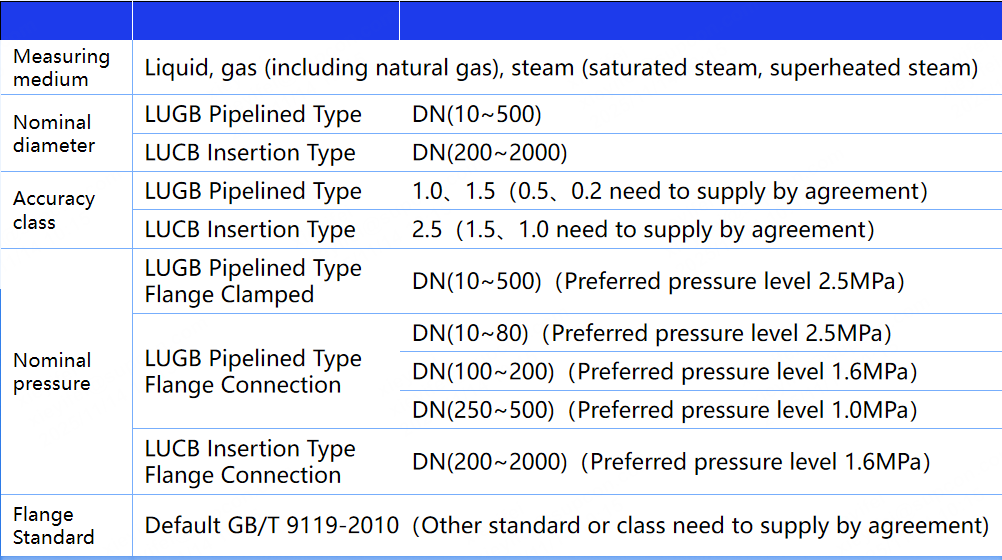Image resolution: width=1002 pixels, height=560 pixels.
Task: Select the liquid, gas, steam description cell
Action: [561, 68]
